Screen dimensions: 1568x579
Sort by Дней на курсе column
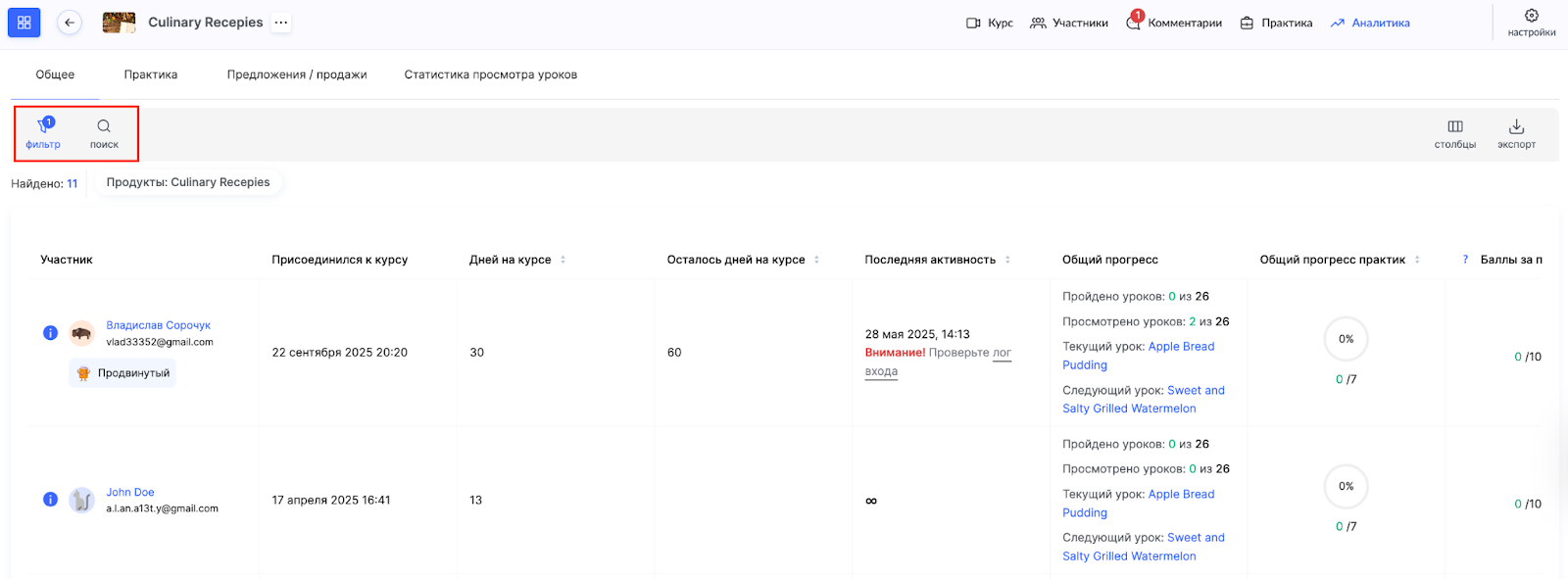[563, 260]
